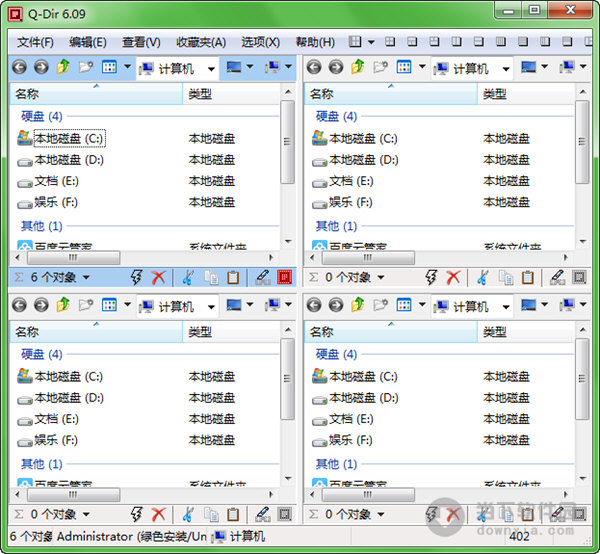Go up one folder in top-left pane

[x=63, y=67]
